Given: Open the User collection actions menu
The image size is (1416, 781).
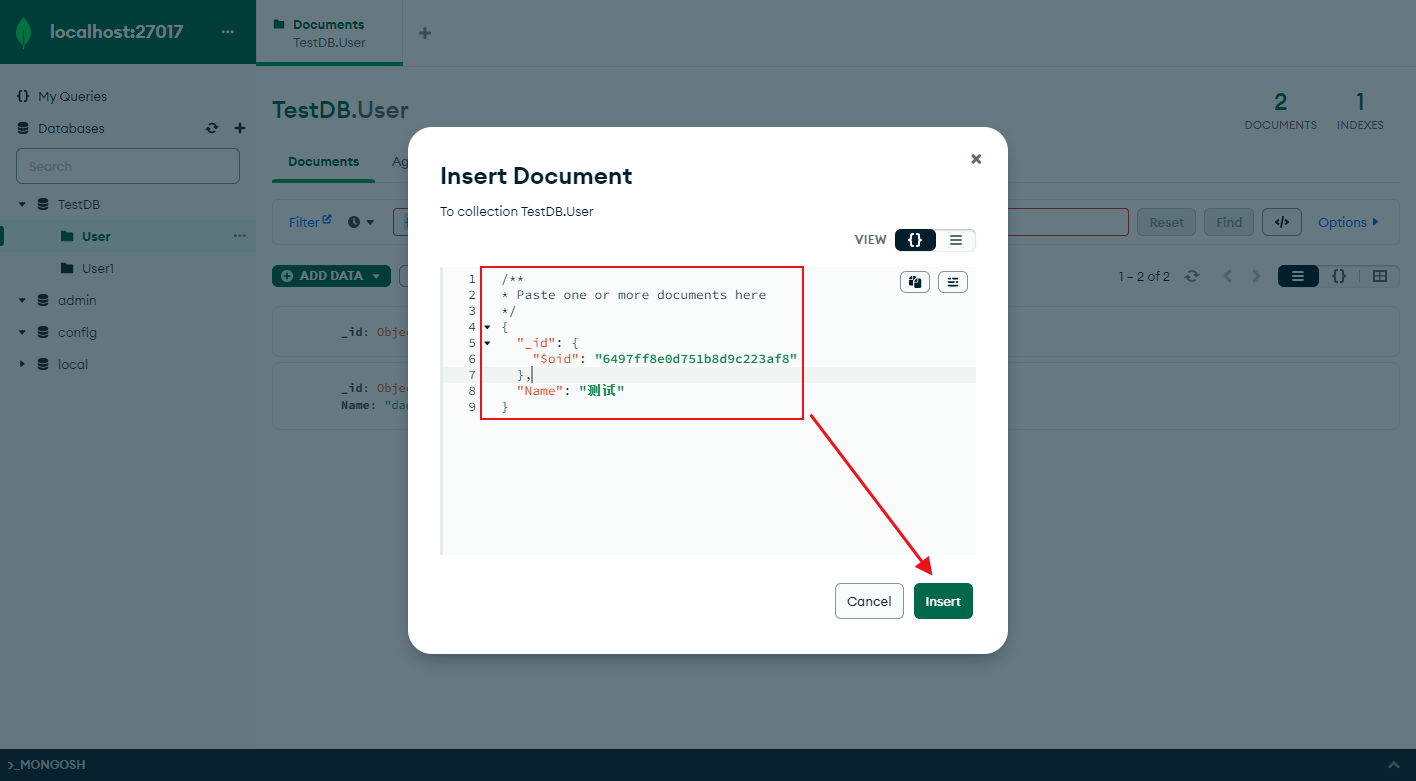Looking at the screenshot, I should [239, 236].
